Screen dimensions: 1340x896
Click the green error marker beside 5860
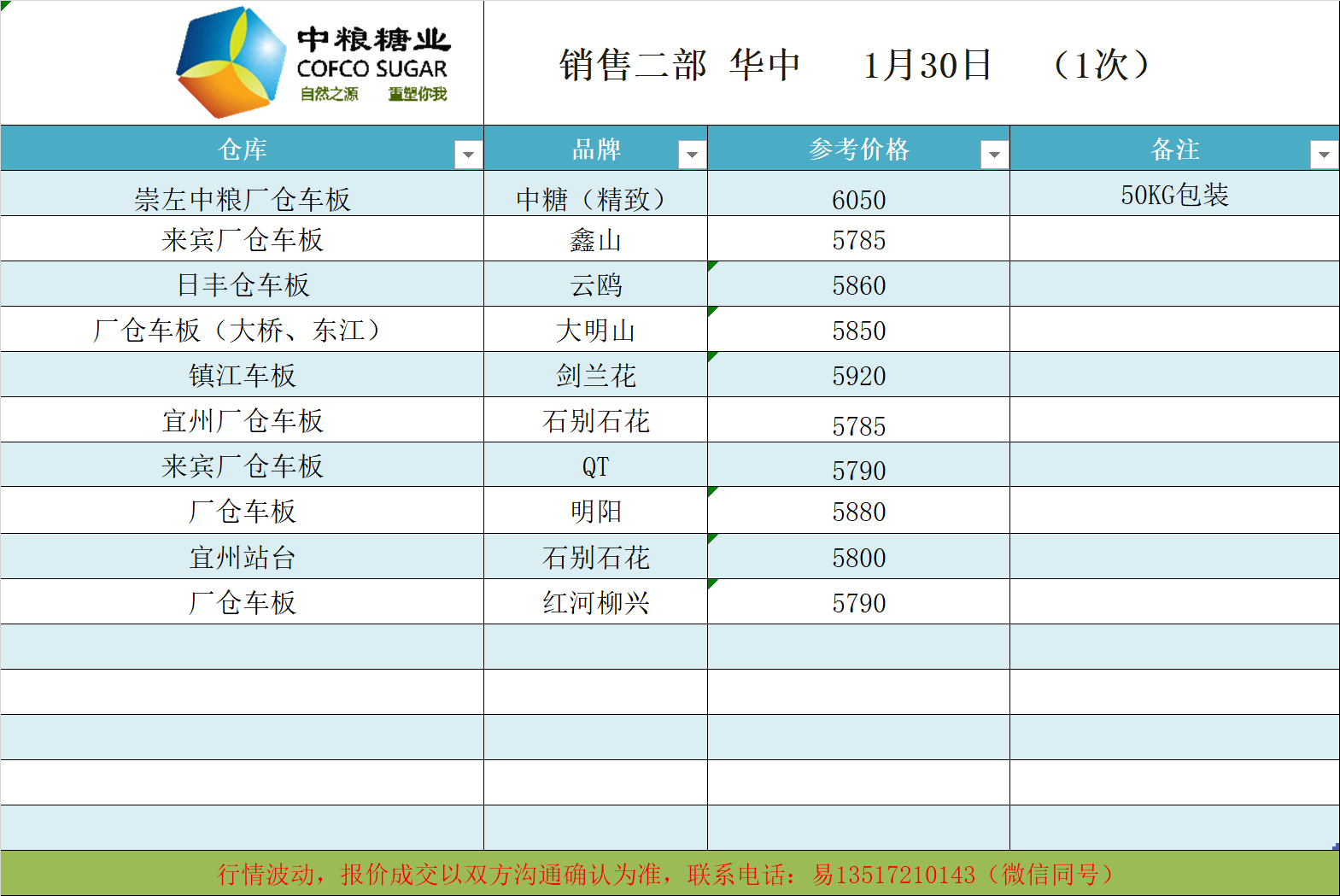tap(712, 266)
